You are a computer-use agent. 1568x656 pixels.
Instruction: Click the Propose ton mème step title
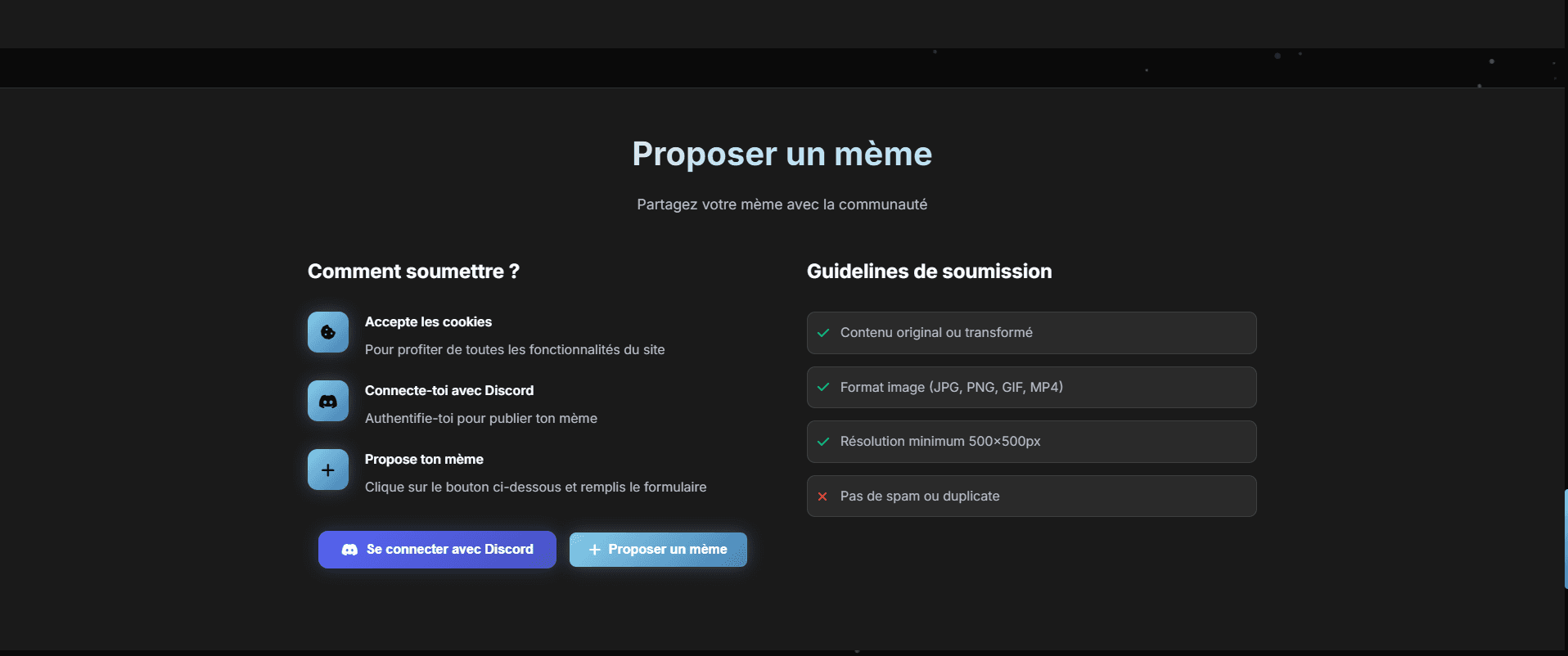tap(424, 460)
